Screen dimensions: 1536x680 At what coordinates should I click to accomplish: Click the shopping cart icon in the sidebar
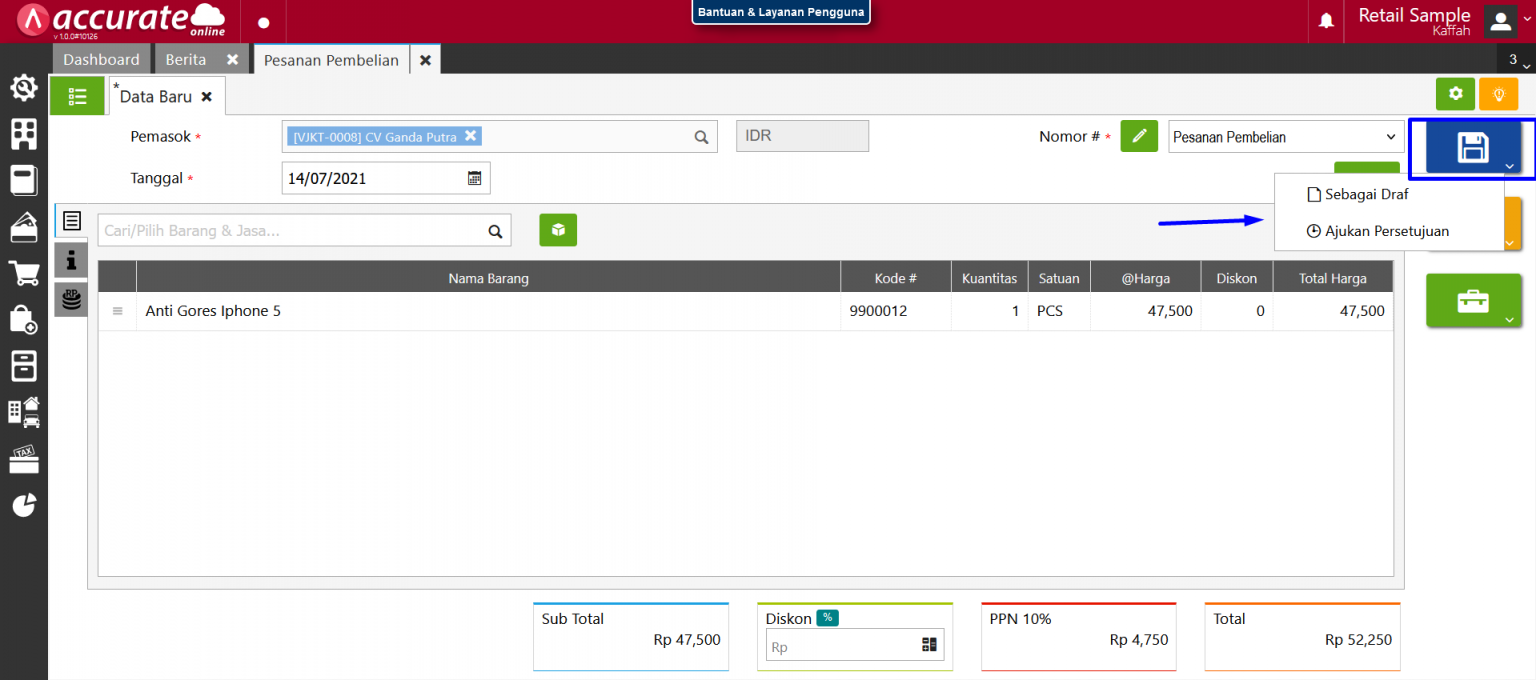pos(23,273)
